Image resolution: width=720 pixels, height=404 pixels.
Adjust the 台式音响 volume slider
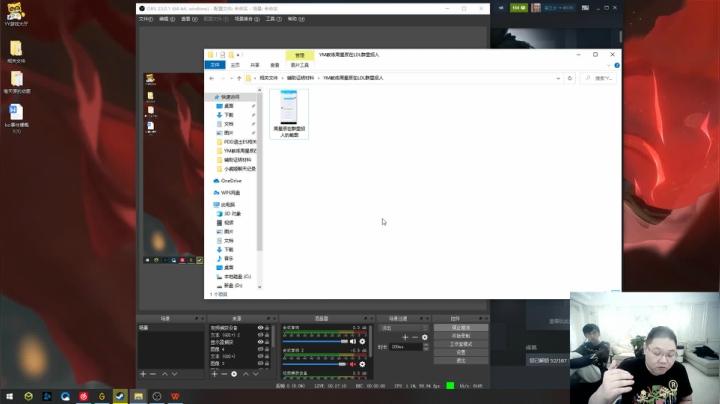click(315, 342)
